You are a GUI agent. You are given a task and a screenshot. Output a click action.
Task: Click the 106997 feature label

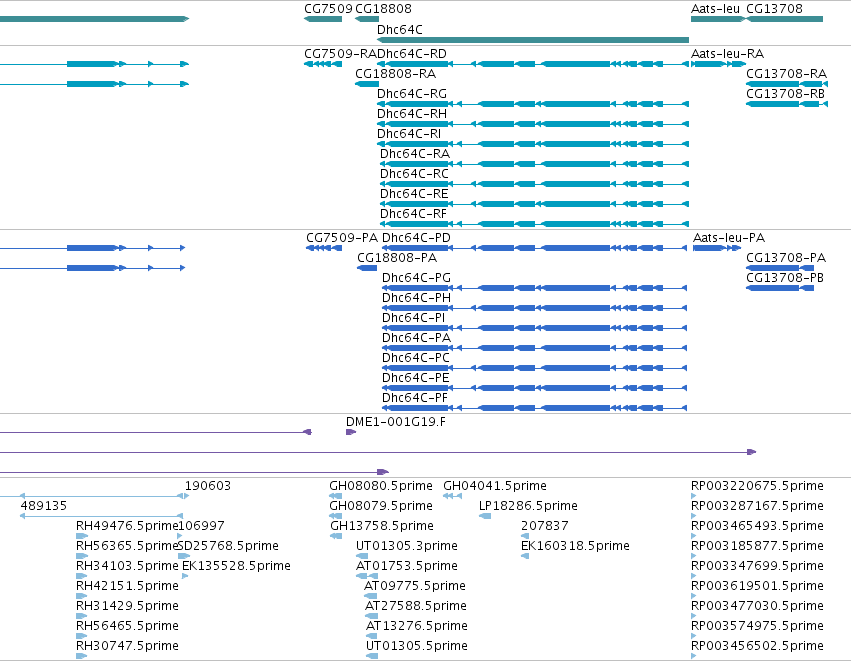[201, 526]
